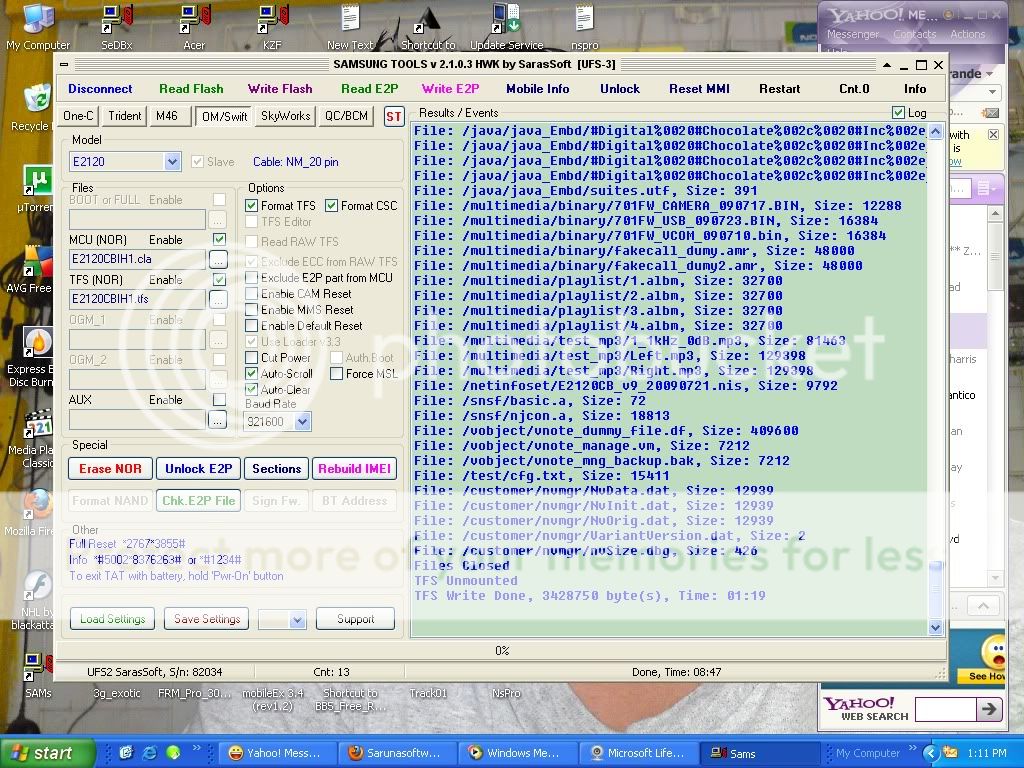Open the KZF desktop shortcut
Viewport: 1024px width, 768px height.
tap(272, 26)
